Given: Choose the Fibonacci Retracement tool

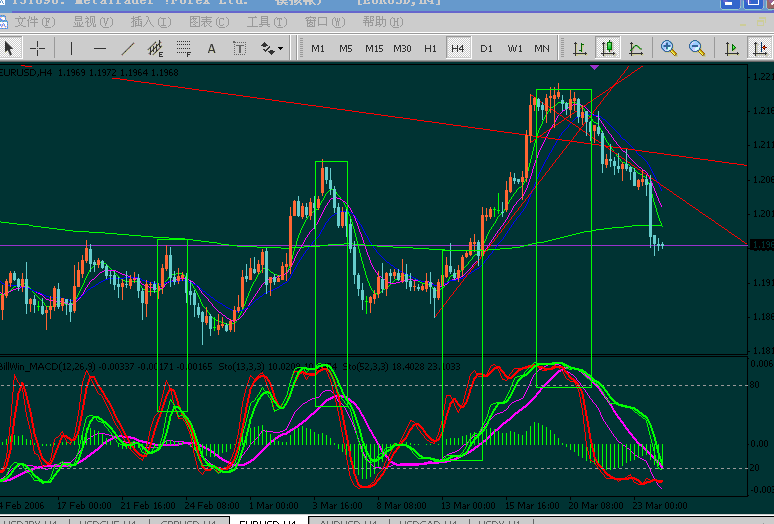Looking at the screenshot, I should coord(184,48).
